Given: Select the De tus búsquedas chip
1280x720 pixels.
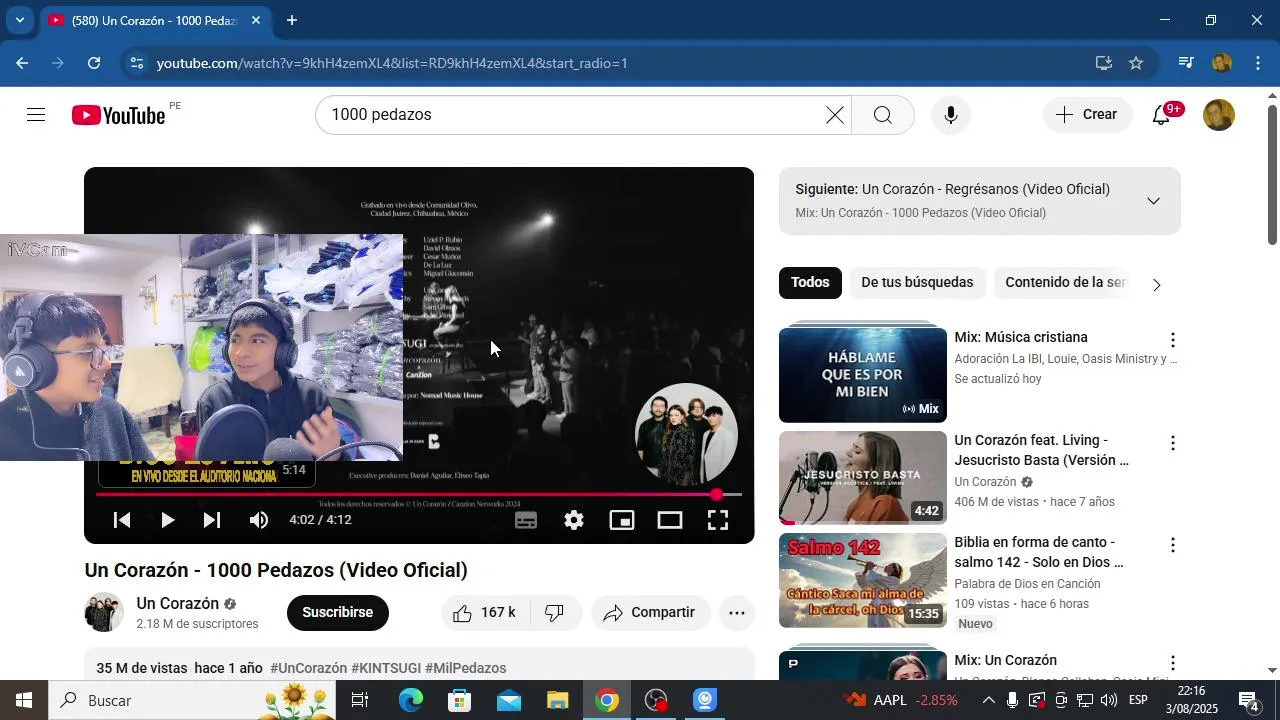Looking at the screenshot, I should click(917, 283).
